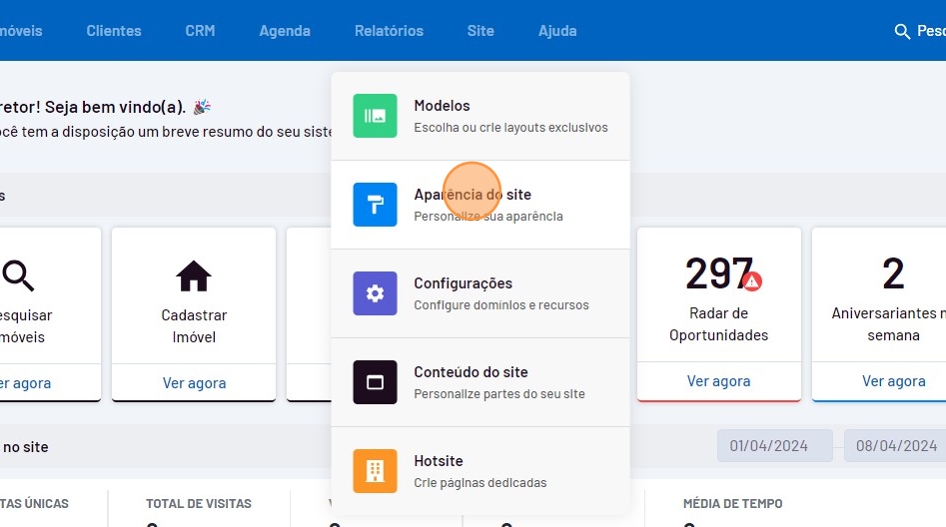
Task: Open the Relatórios menu
Action: pyautogui.click(x=389, y=31)
